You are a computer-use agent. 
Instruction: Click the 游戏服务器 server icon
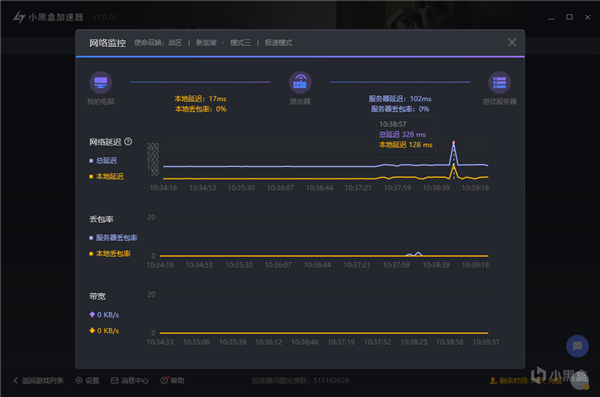click(x=499, y=82)
